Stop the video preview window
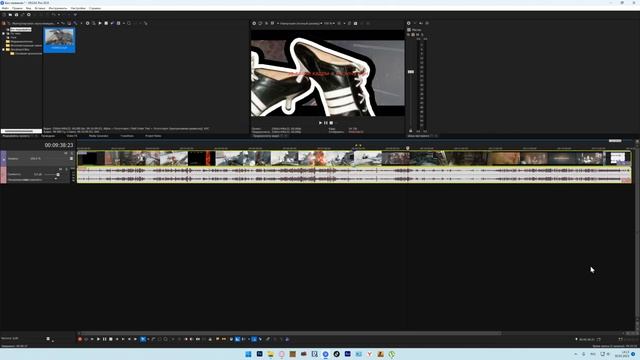Image resolution: width=640 pixels, height=360 pixels. (x=331, y=122)
